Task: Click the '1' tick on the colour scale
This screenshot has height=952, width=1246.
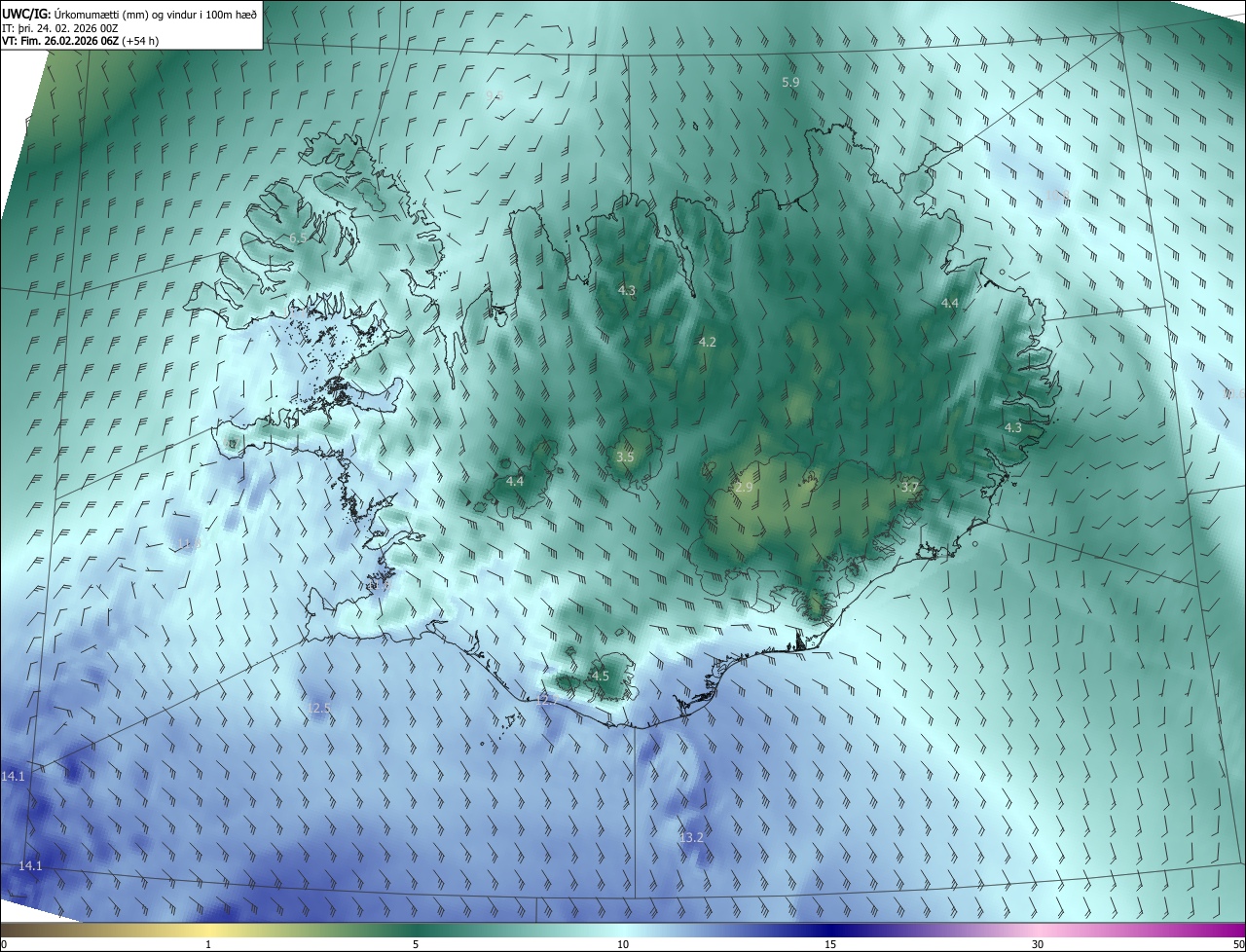Action: pos(208,944)
